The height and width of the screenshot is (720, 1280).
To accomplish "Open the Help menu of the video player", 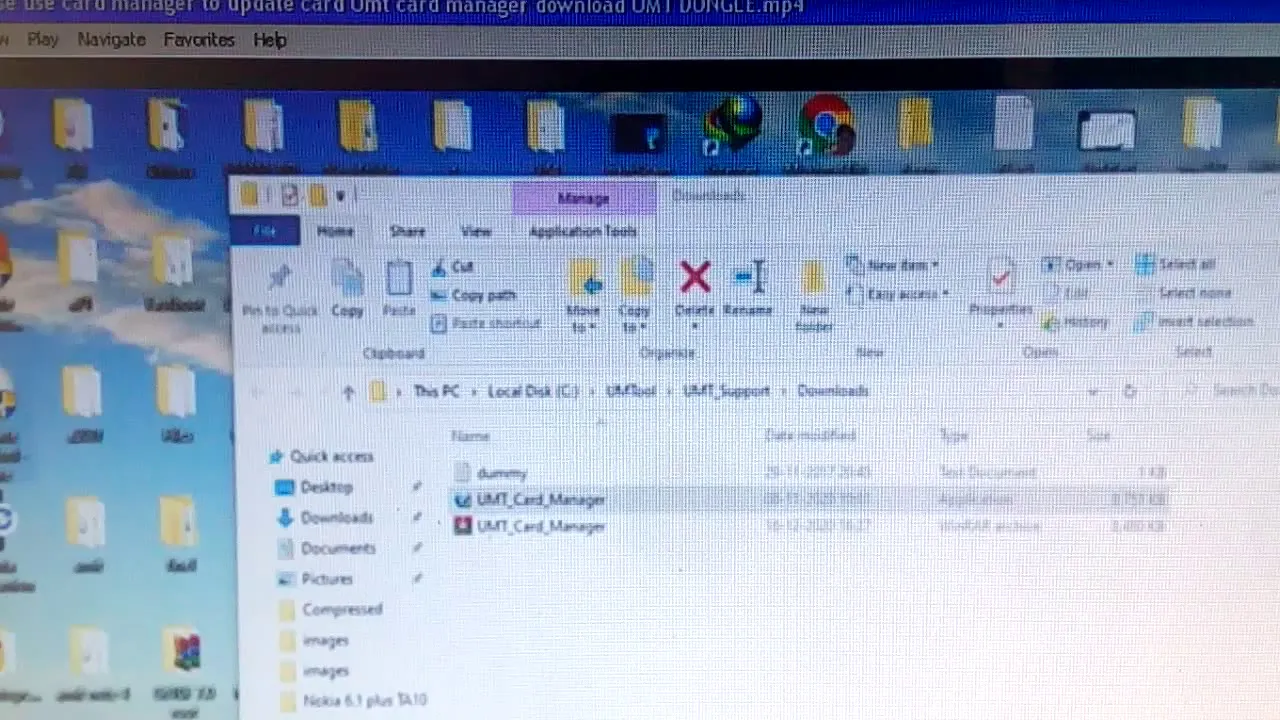I will (x=269, y=40).
